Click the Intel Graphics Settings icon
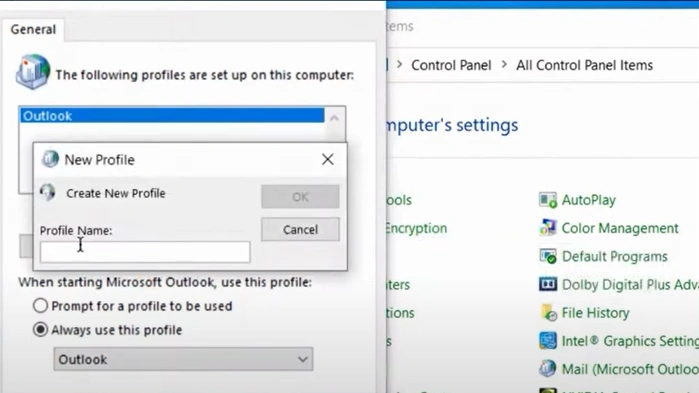The width and height of the screenshot is (699, 393). (x=548, y=341)
